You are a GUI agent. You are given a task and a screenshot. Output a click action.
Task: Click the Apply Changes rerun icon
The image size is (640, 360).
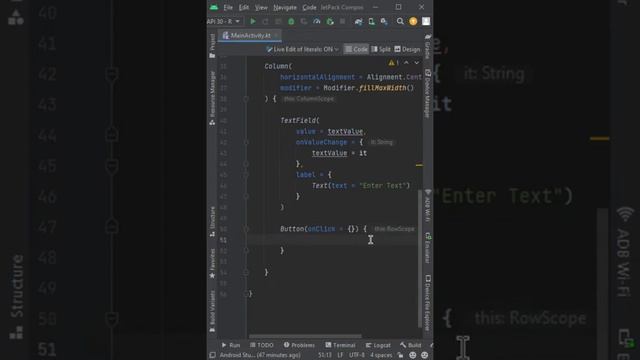click(266, 21)
